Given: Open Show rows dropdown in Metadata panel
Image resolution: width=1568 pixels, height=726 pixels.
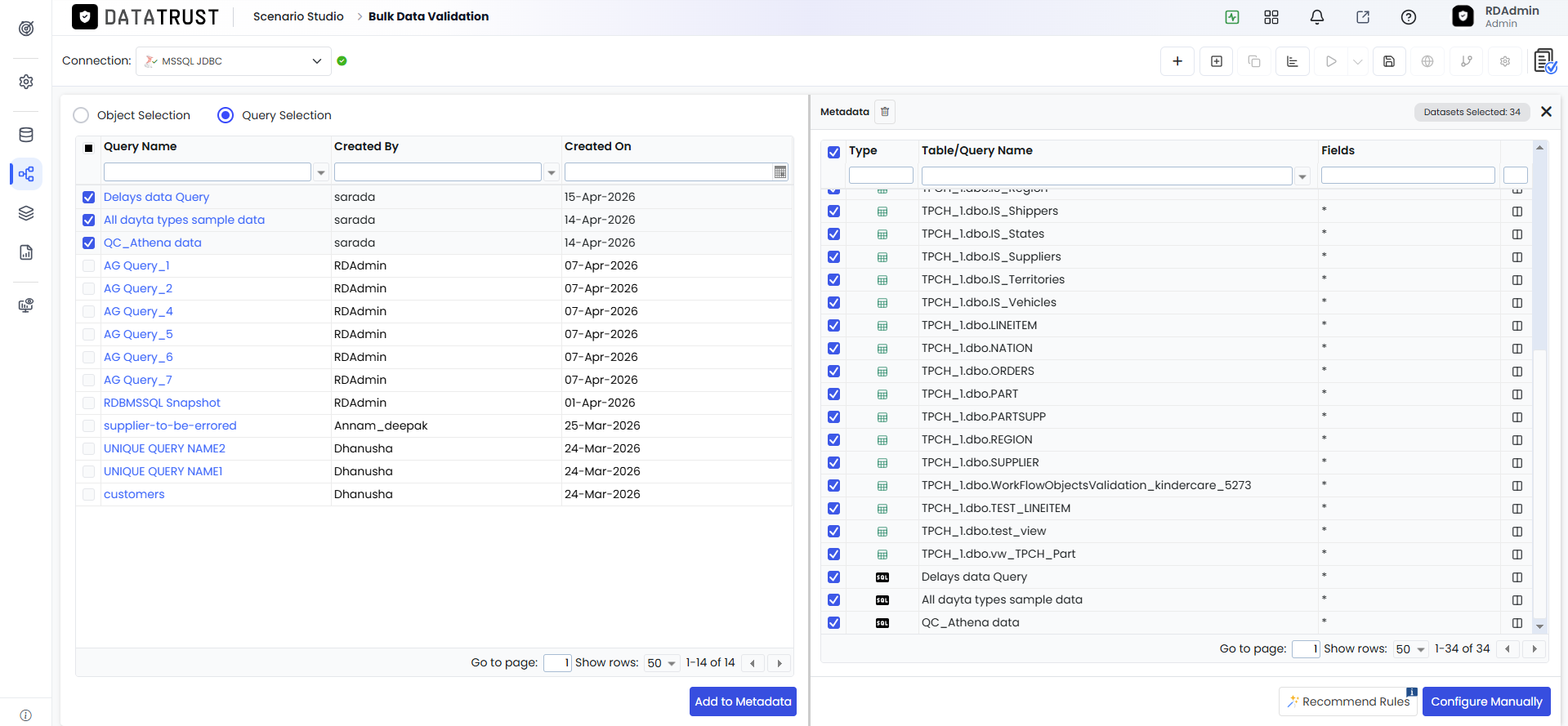Looking at the screenshot, I should pos(1411,649).
